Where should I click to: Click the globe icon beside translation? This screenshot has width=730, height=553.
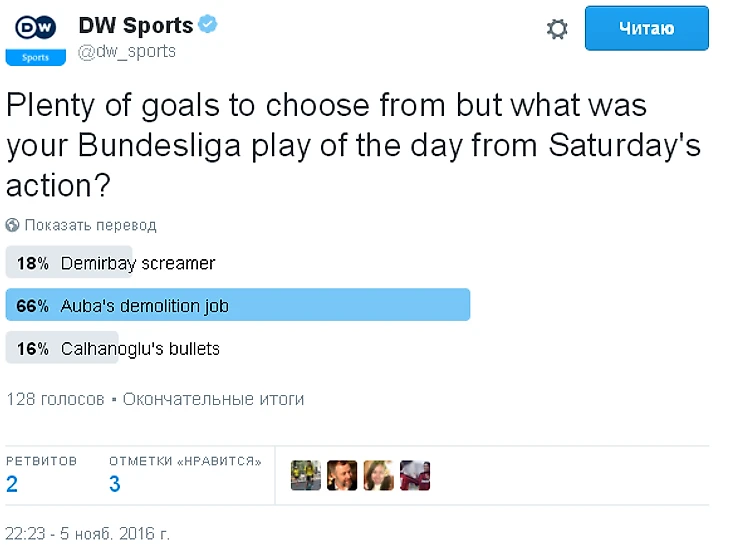click(x=13, y=225)
